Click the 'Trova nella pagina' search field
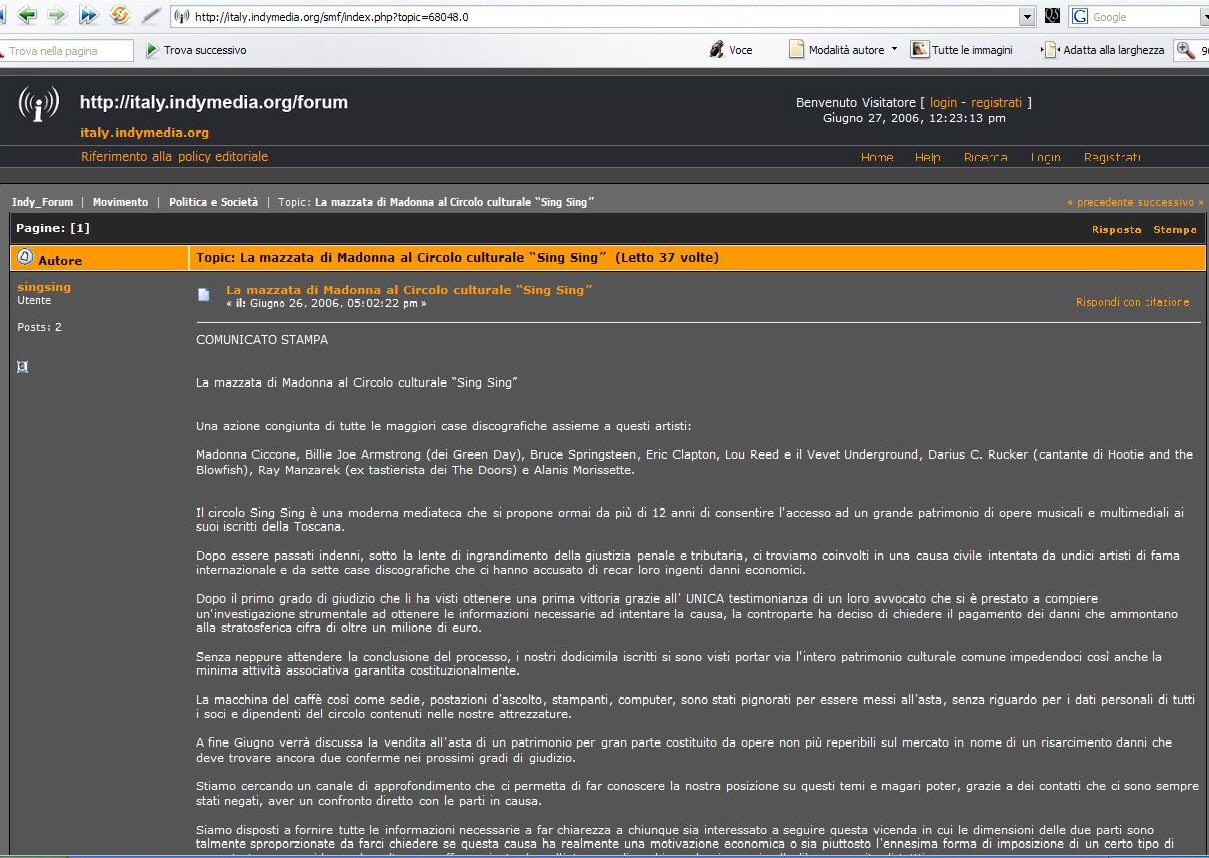This screenshot has height=858, width=1209. coord(67,51)
